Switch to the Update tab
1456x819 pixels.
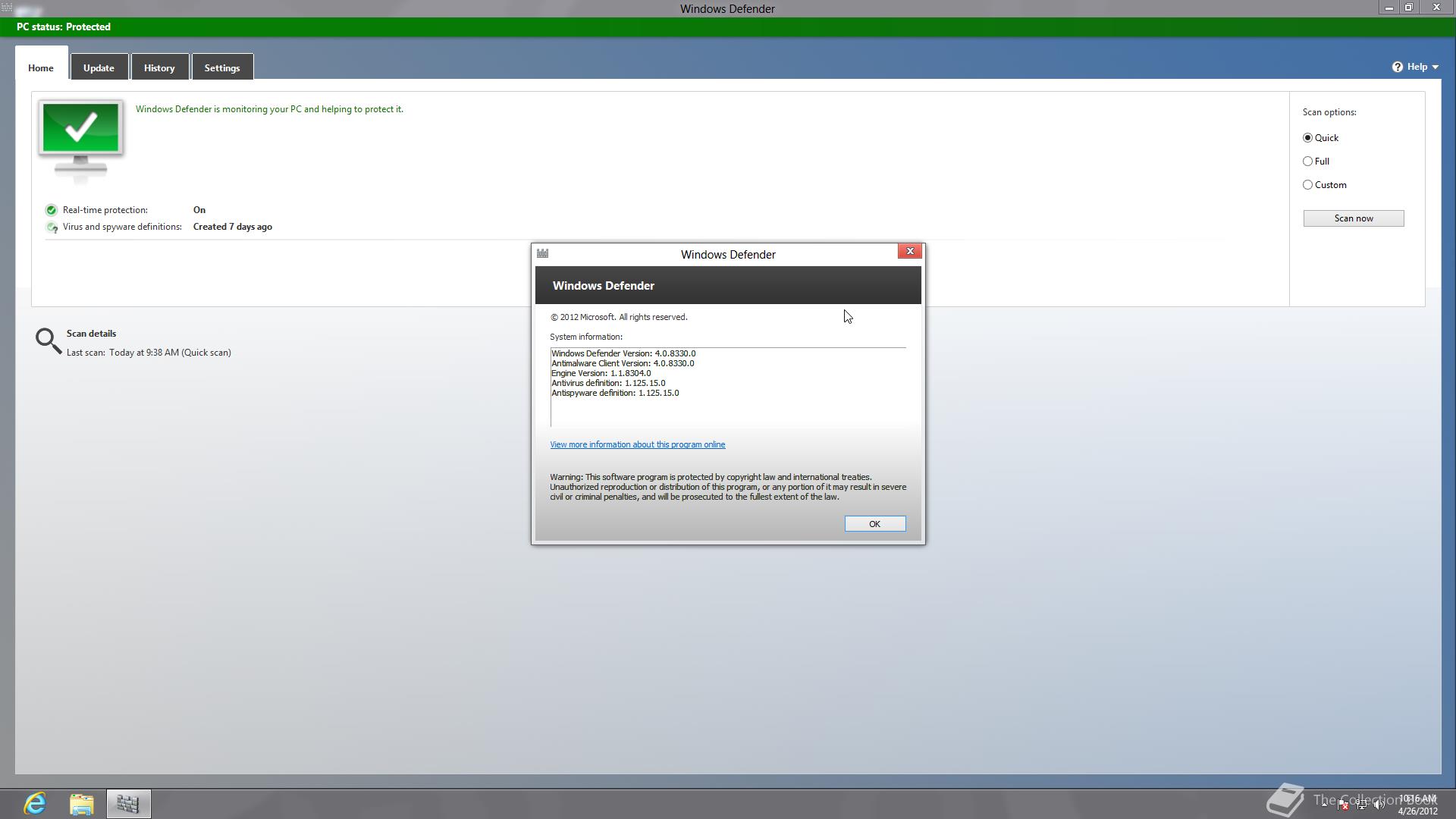pos(99,67)
